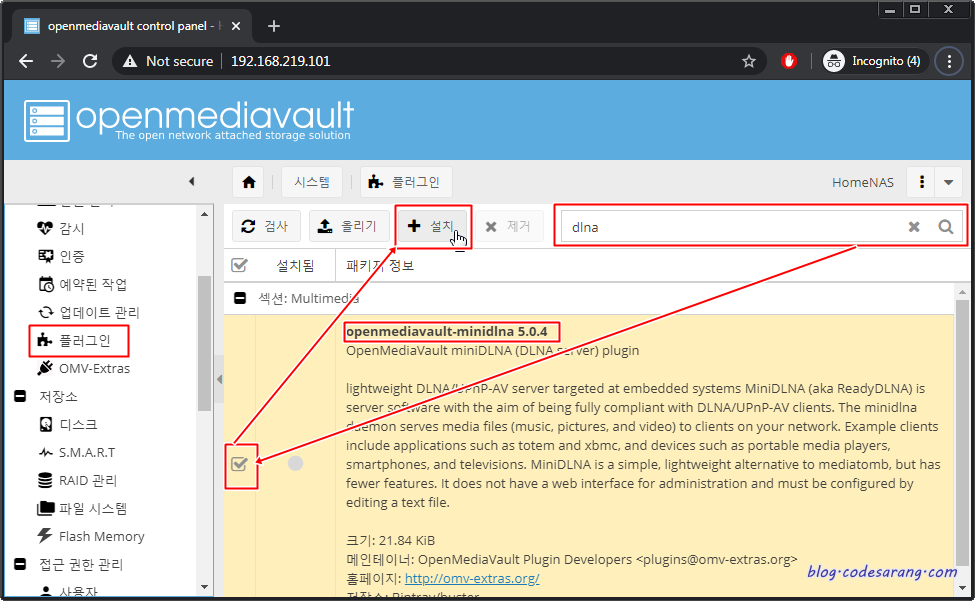Click the 설치 install button

coord(433,226)
